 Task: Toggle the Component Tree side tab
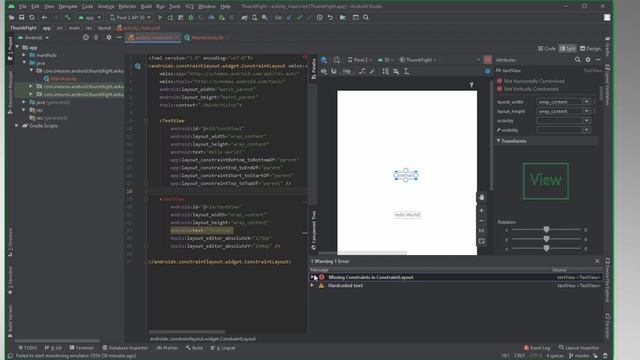click(x=313, y=231)
